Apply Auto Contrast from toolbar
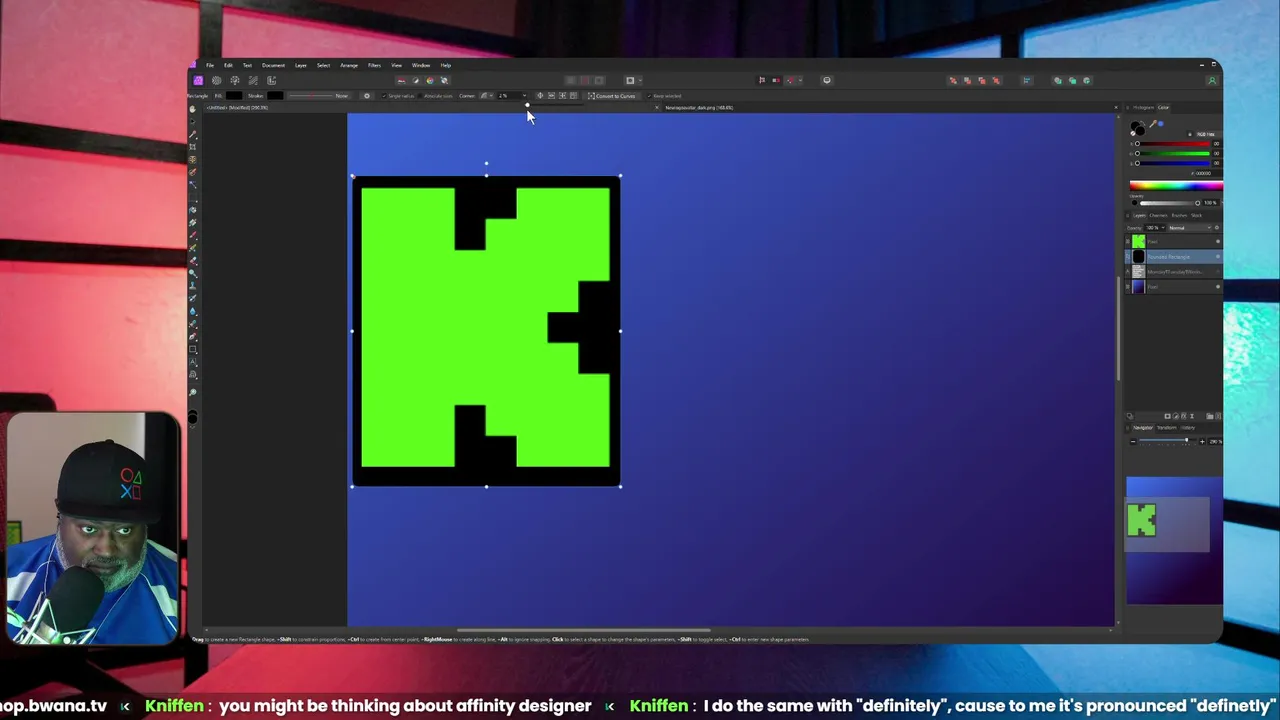The height and width of the screenshot is (720, 1280). point(416,80)
